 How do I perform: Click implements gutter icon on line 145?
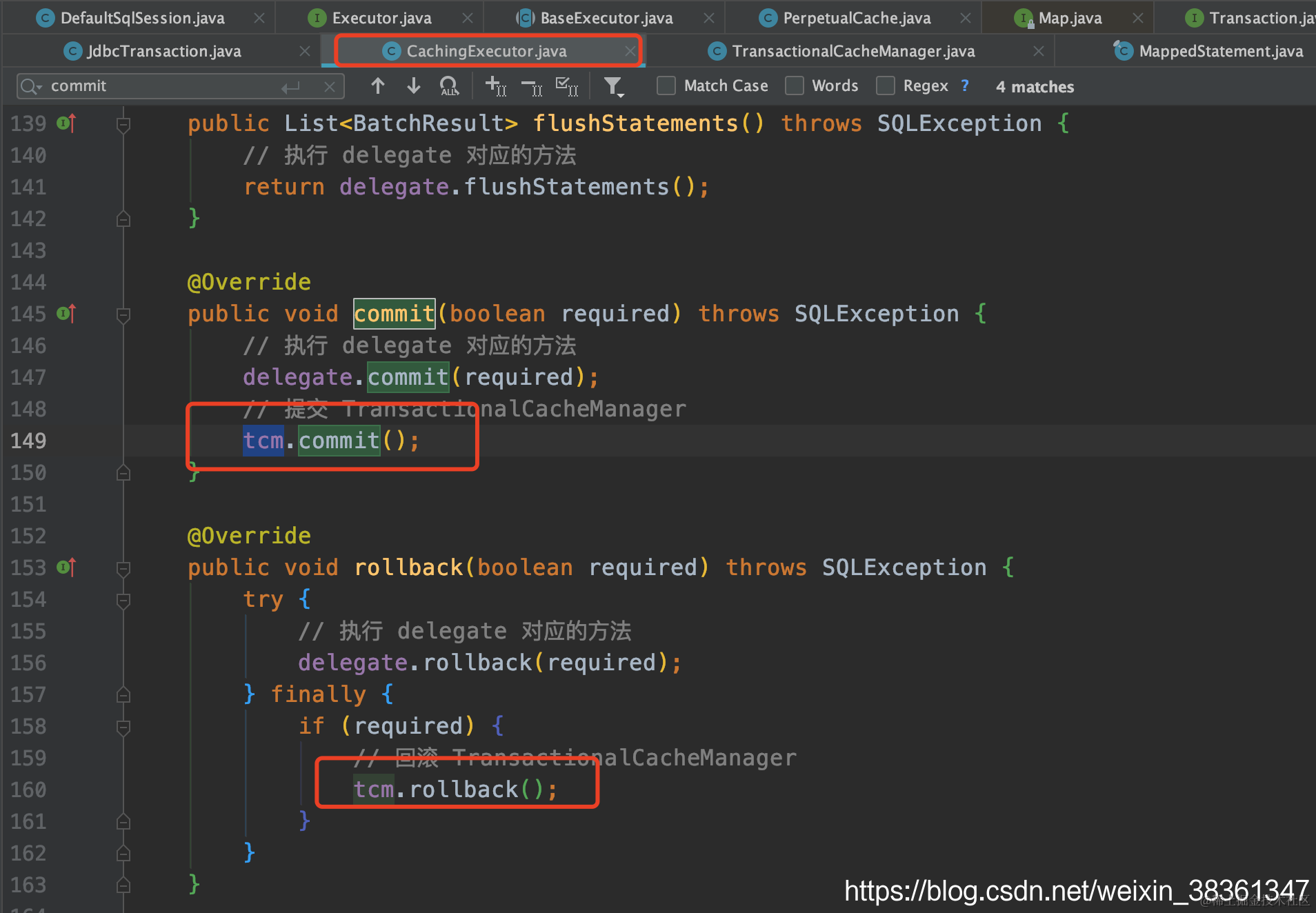[66, 314]
